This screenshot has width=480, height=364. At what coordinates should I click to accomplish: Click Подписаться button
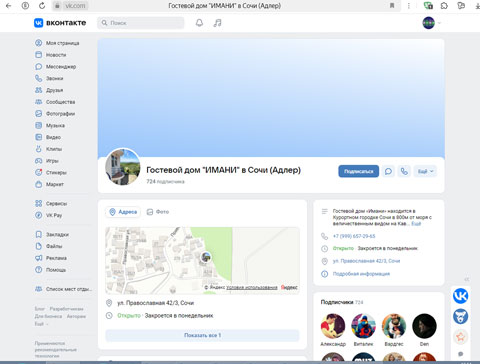[359, 171]
